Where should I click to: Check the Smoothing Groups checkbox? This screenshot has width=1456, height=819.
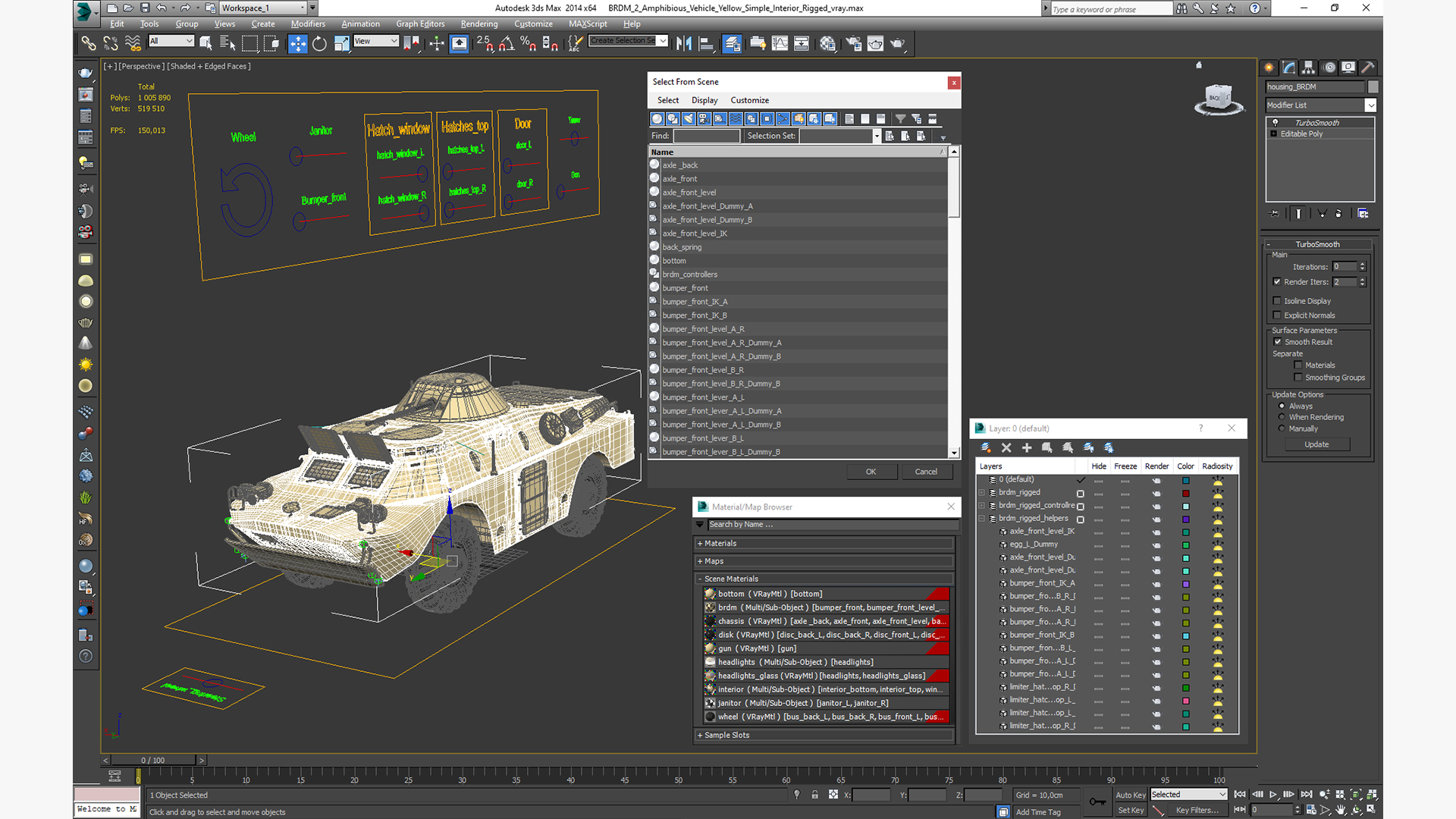point(1298,378)
